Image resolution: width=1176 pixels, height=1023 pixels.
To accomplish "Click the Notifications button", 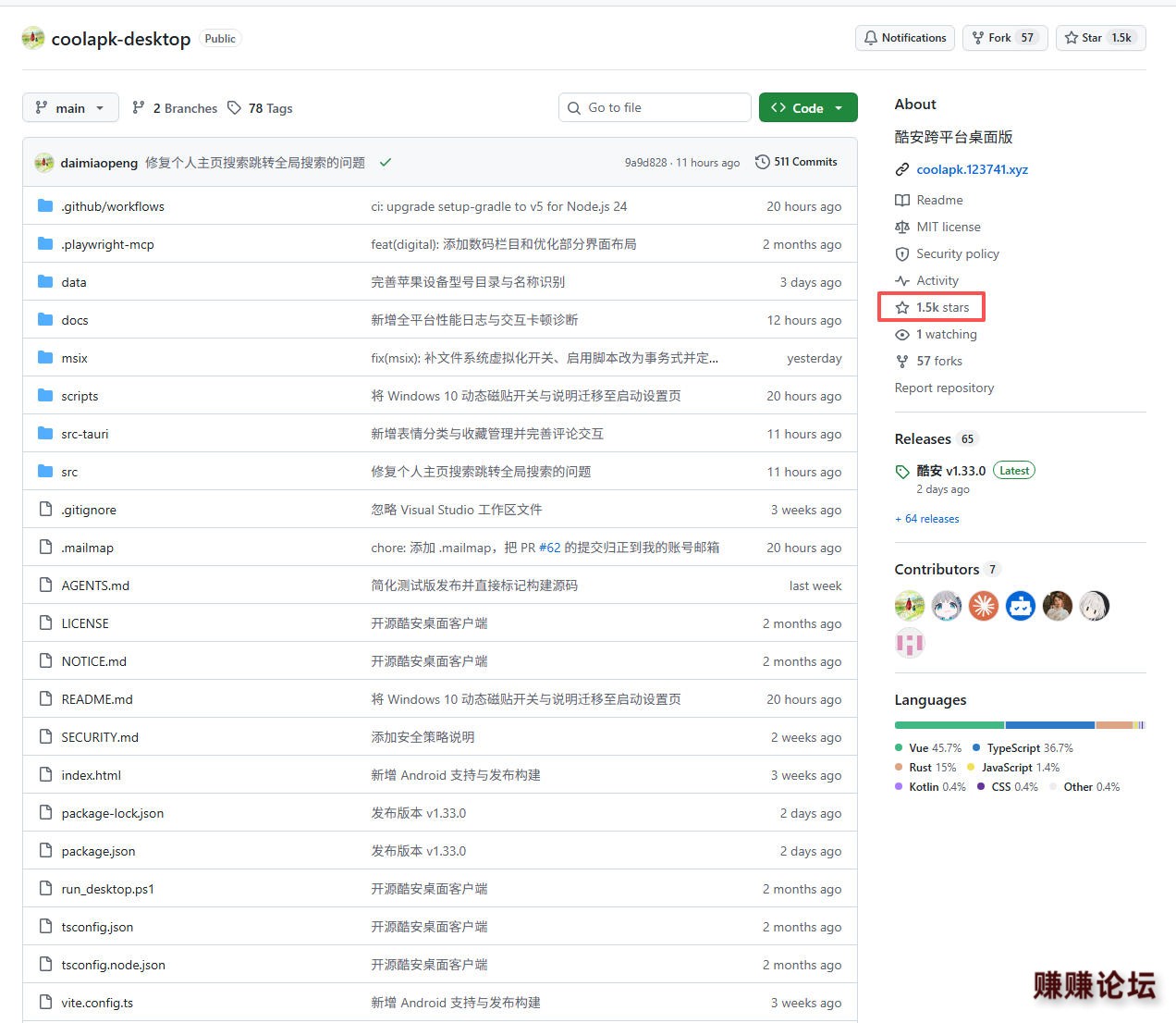I will [905, 38].
